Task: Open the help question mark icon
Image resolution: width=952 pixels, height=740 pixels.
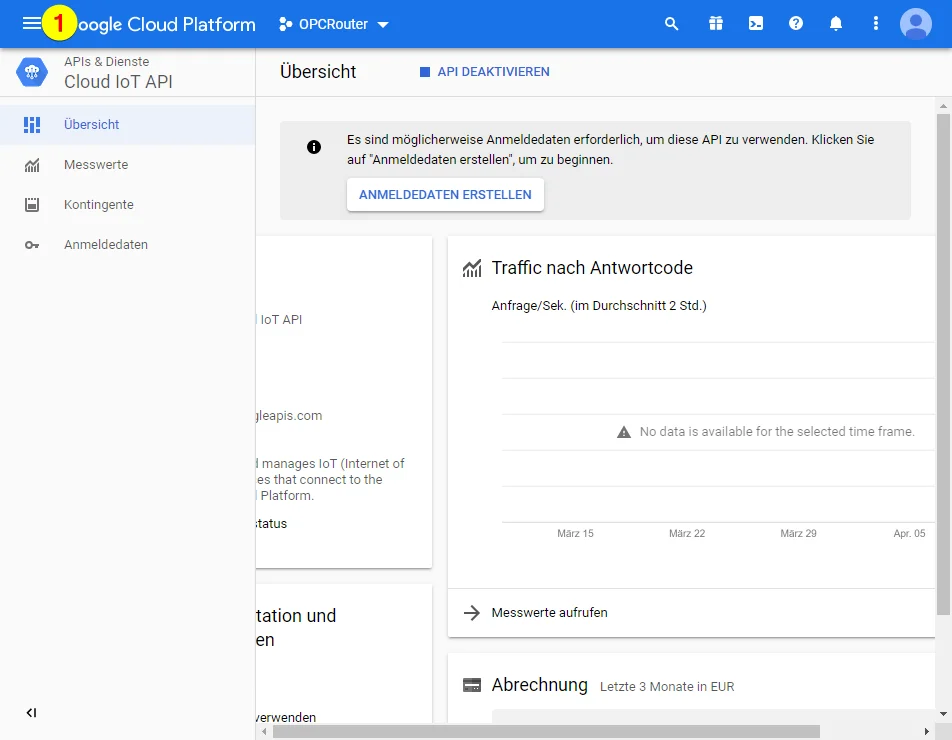Action: [x=795, y=24]
